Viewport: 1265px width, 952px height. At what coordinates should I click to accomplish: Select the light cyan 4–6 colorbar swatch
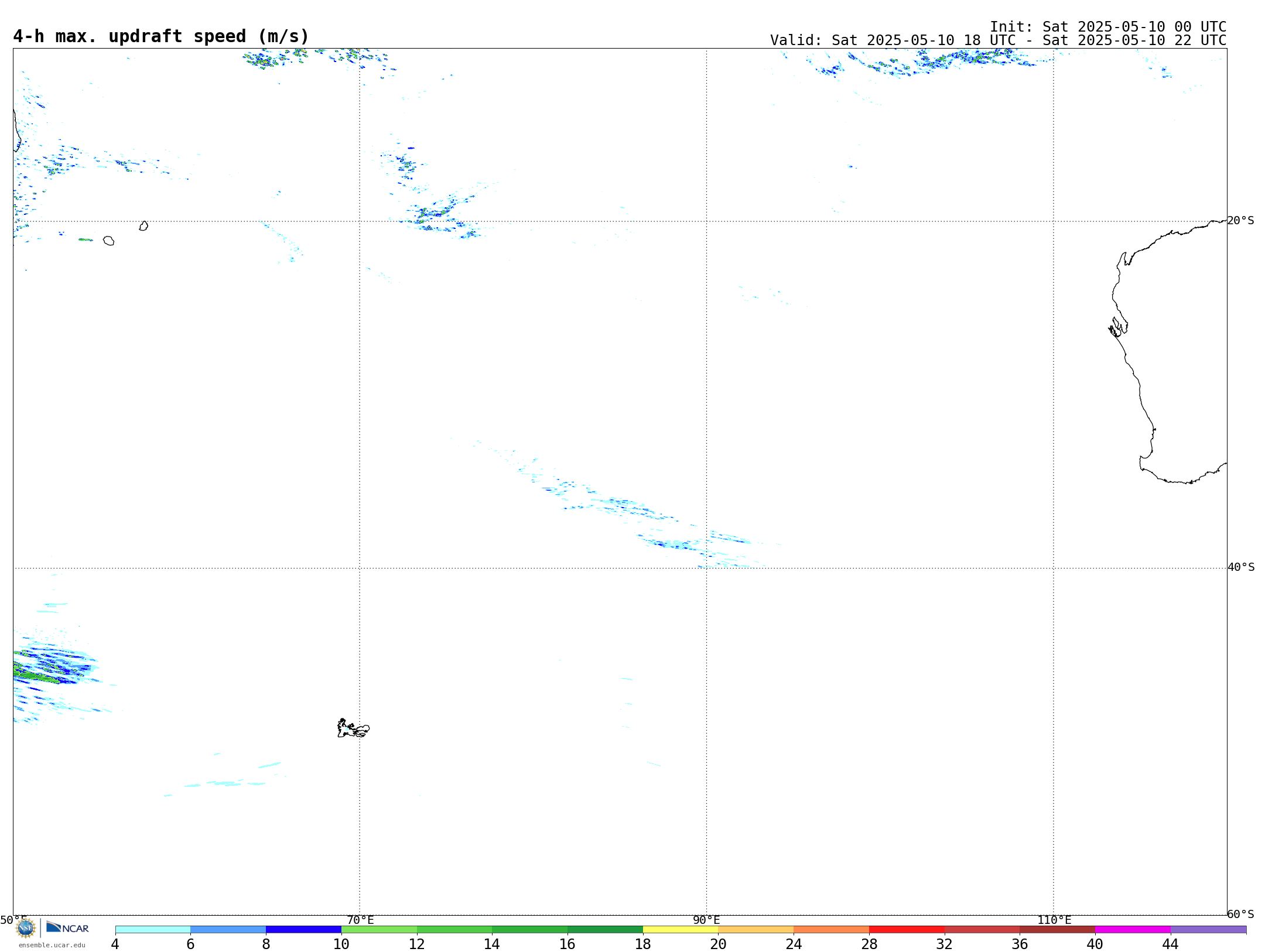coord(153,929)
